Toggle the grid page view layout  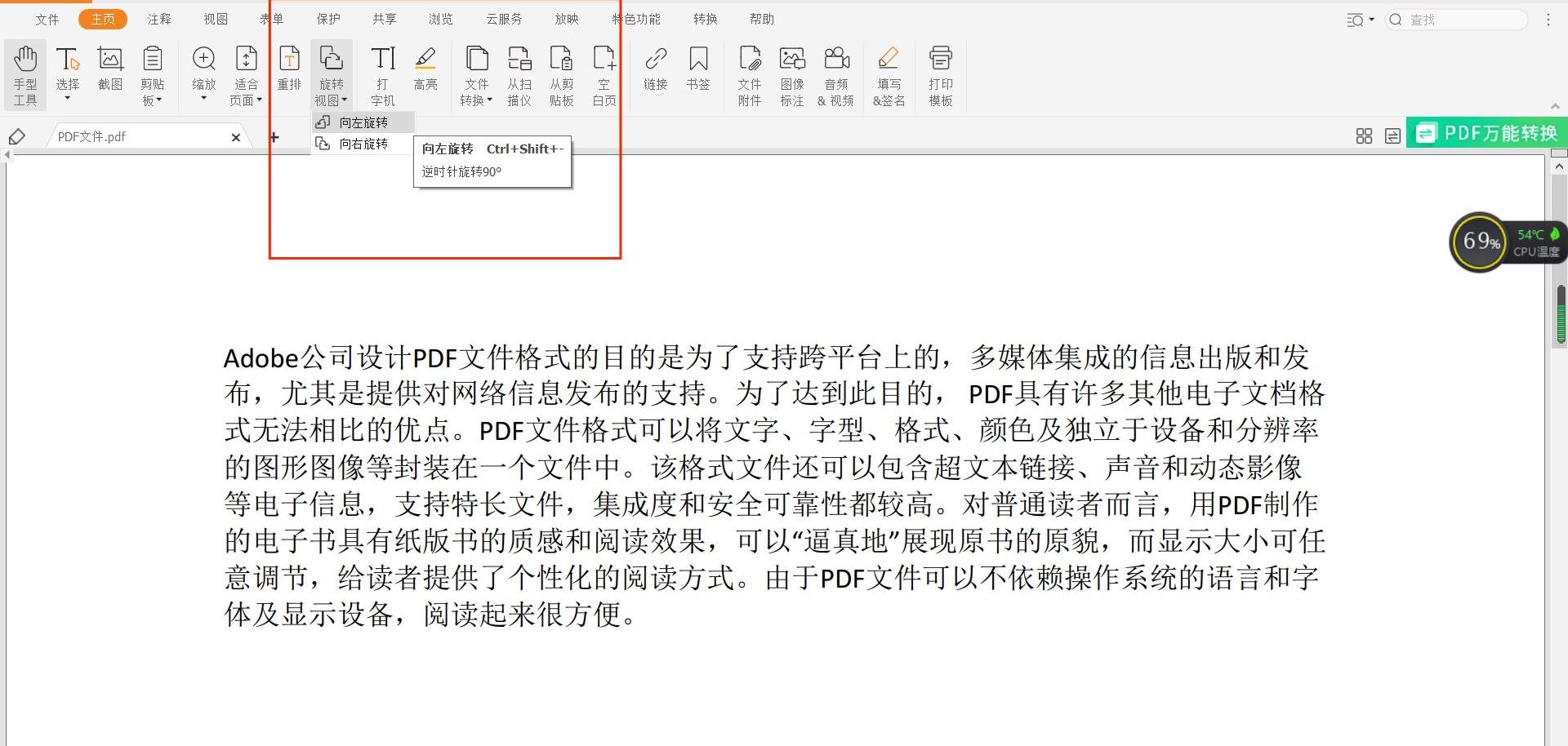pos(1364,136)
